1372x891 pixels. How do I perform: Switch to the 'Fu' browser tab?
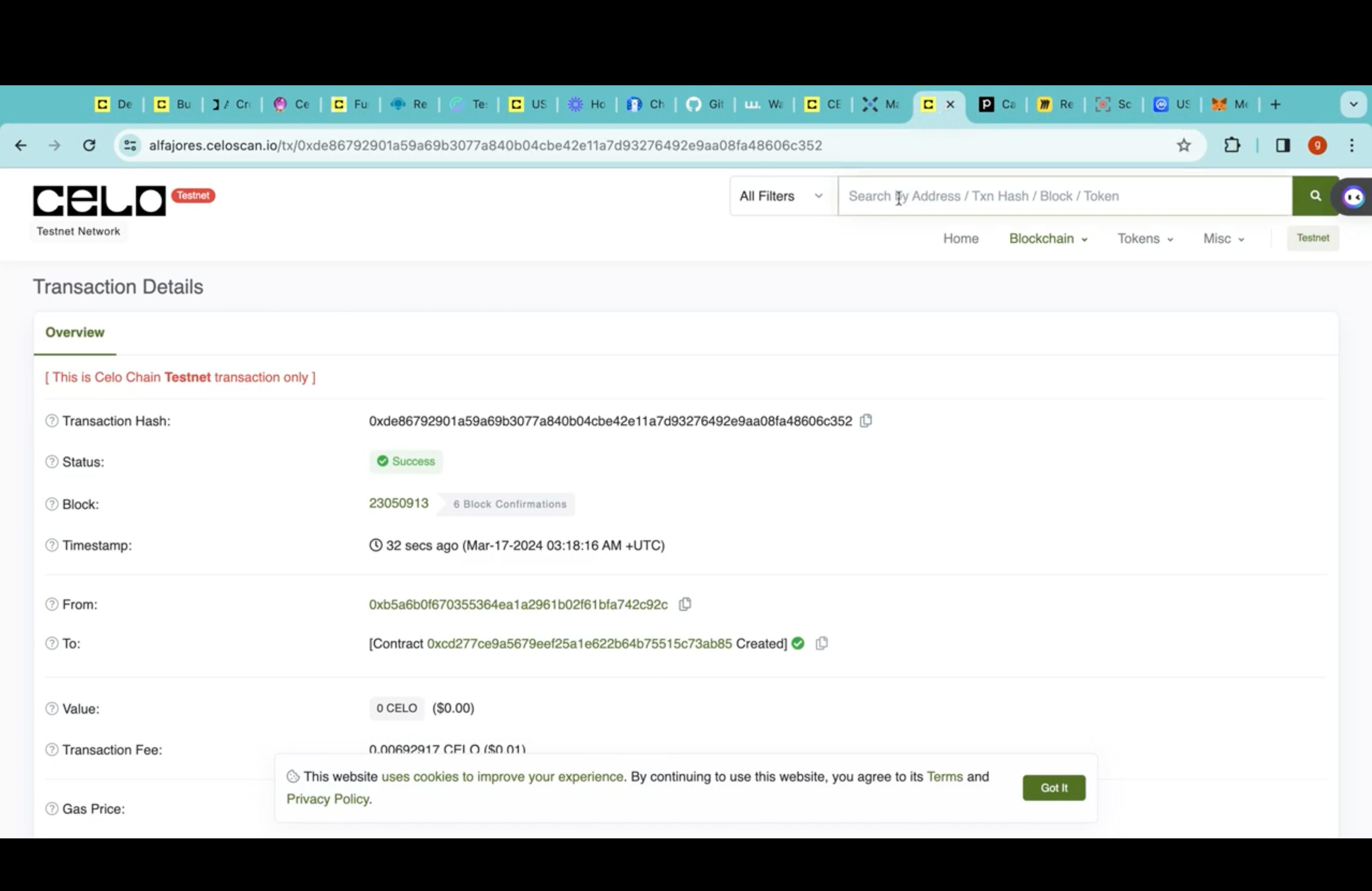coord(351,104)
